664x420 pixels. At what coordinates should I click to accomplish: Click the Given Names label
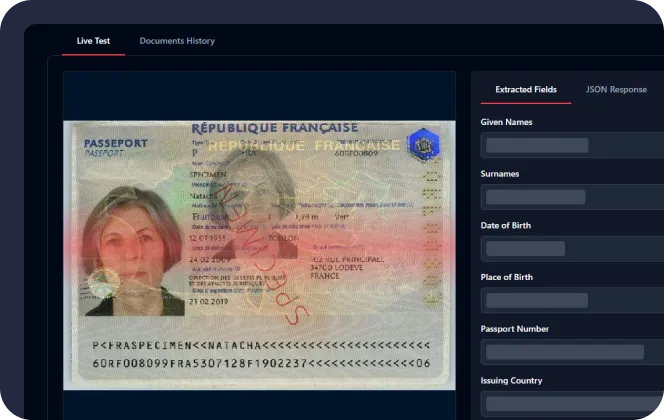pos(506,122)
